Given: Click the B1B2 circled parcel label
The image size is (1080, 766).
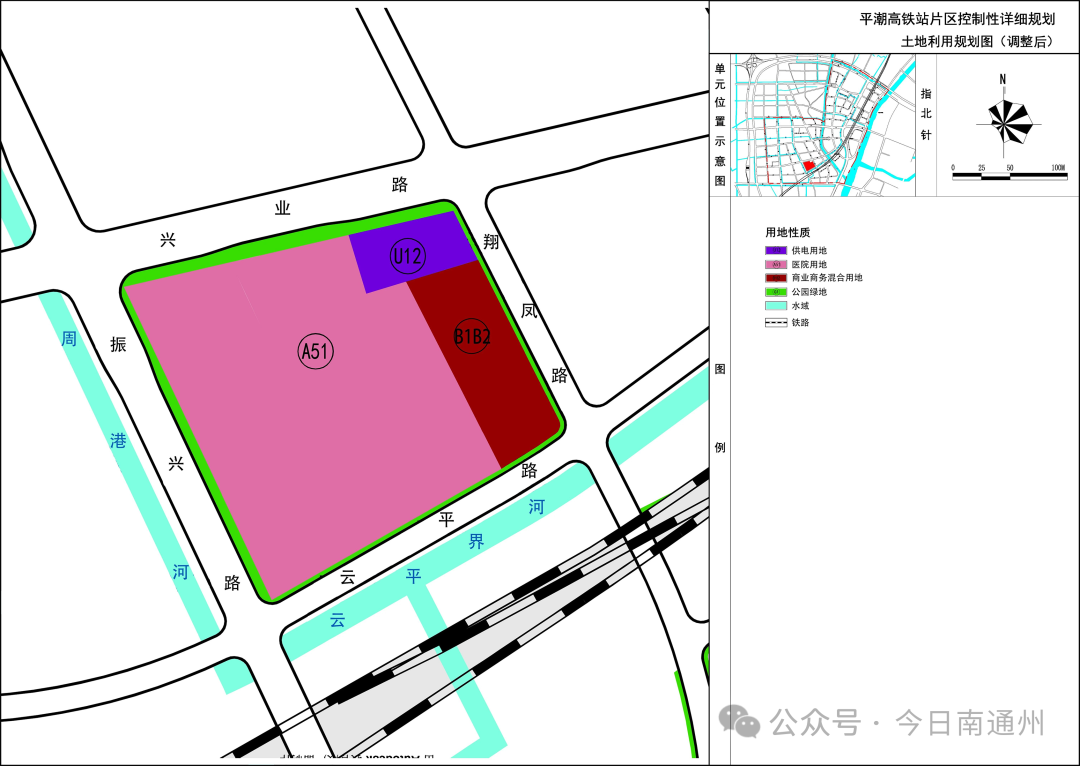Looking at the screenshot, I should tap(472, 337).
